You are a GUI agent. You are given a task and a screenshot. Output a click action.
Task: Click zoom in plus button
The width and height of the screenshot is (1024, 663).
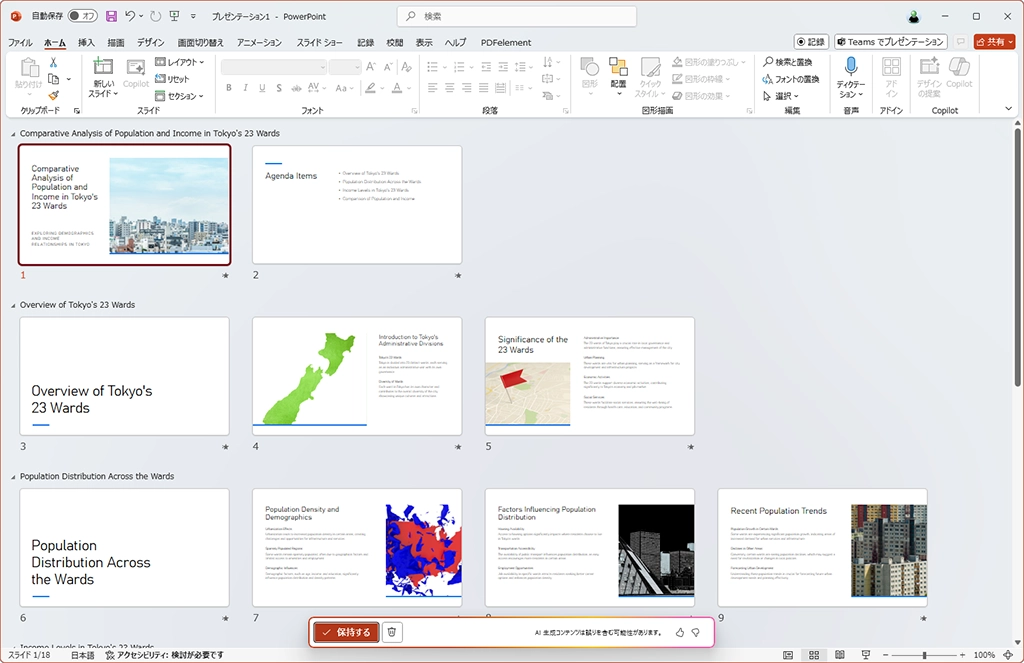coord(963,655)
